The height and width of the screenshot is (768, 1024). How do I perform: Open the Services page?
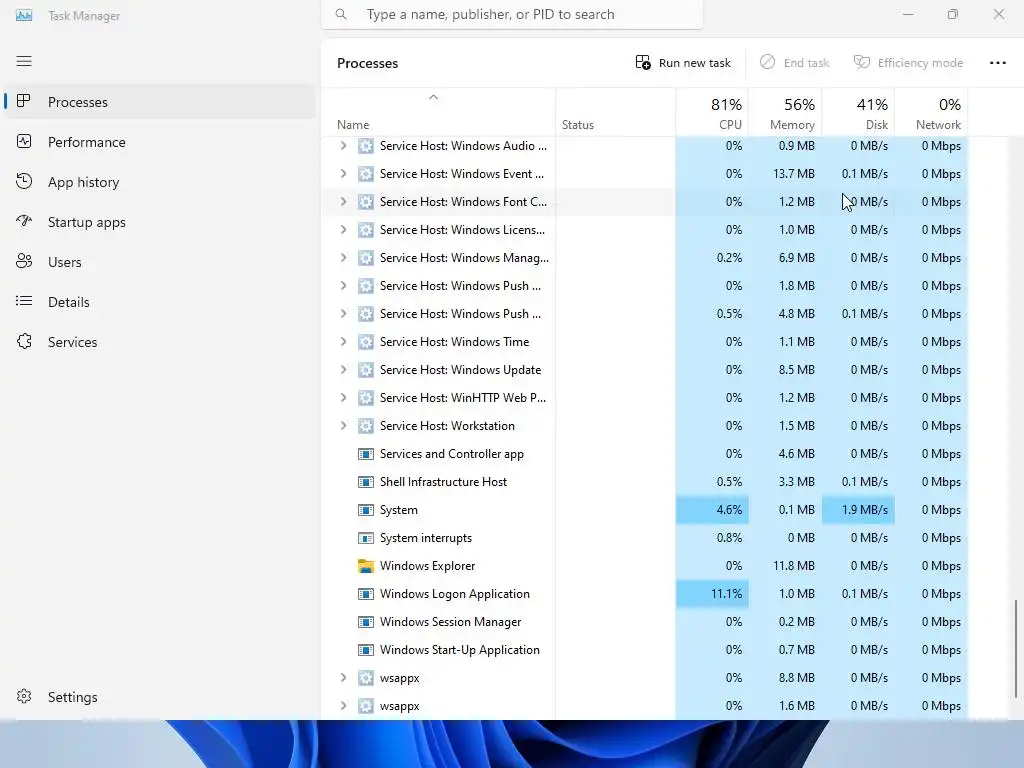coord(160,342)
